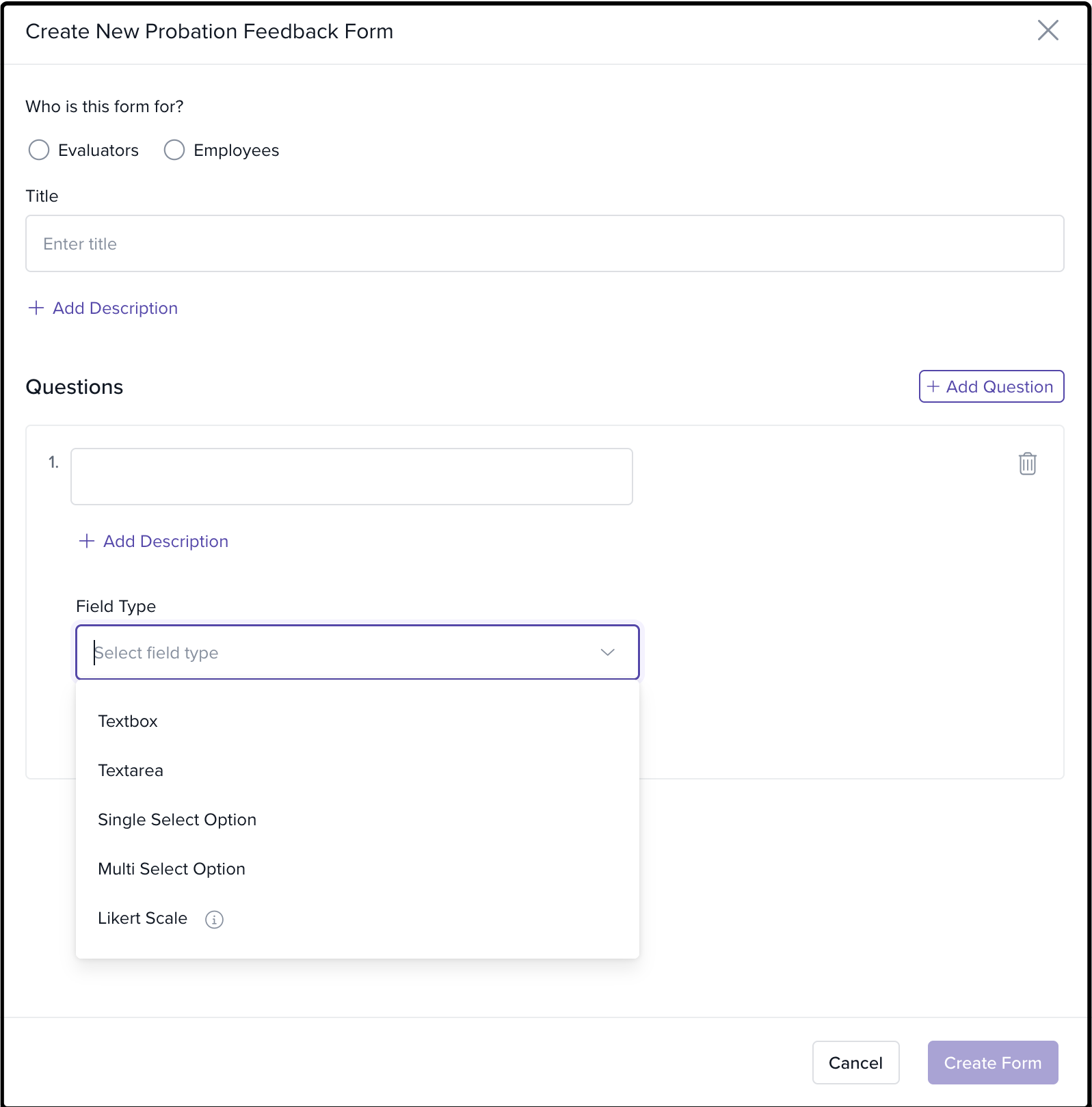Screen dimensions: 1092x1107
Task: Click plus icon in Add Question button
Action: [x=933, y=387]
